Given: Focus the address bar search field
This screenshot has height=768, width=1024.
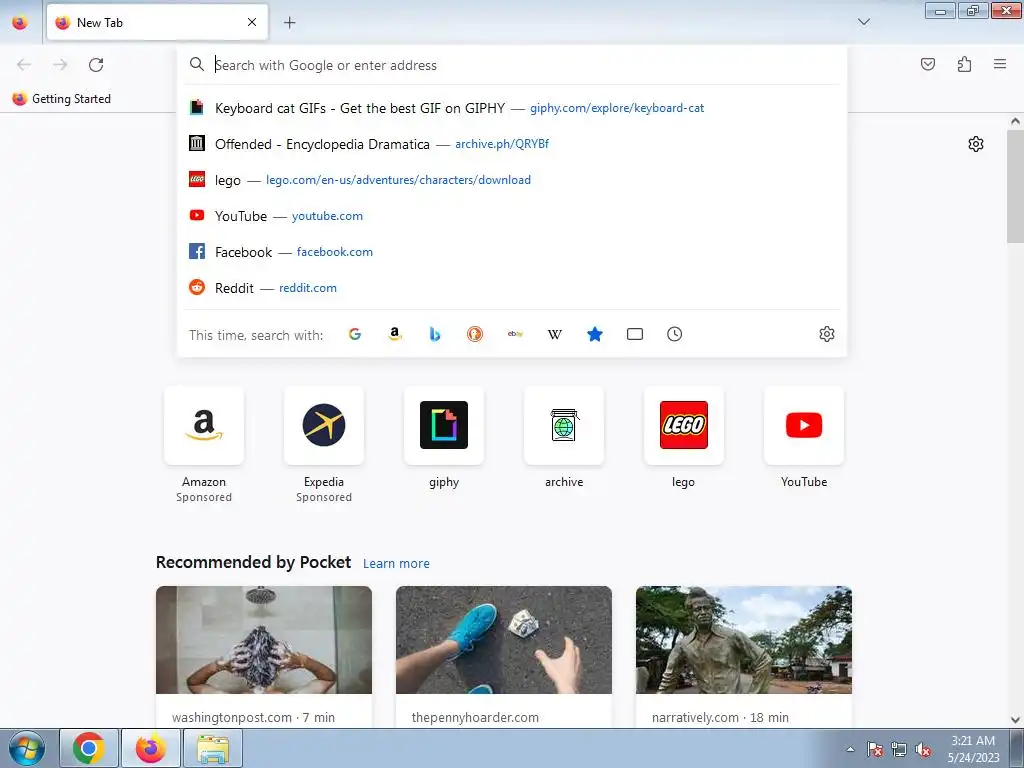Looking at the screenshot, I should click(512, 65).
